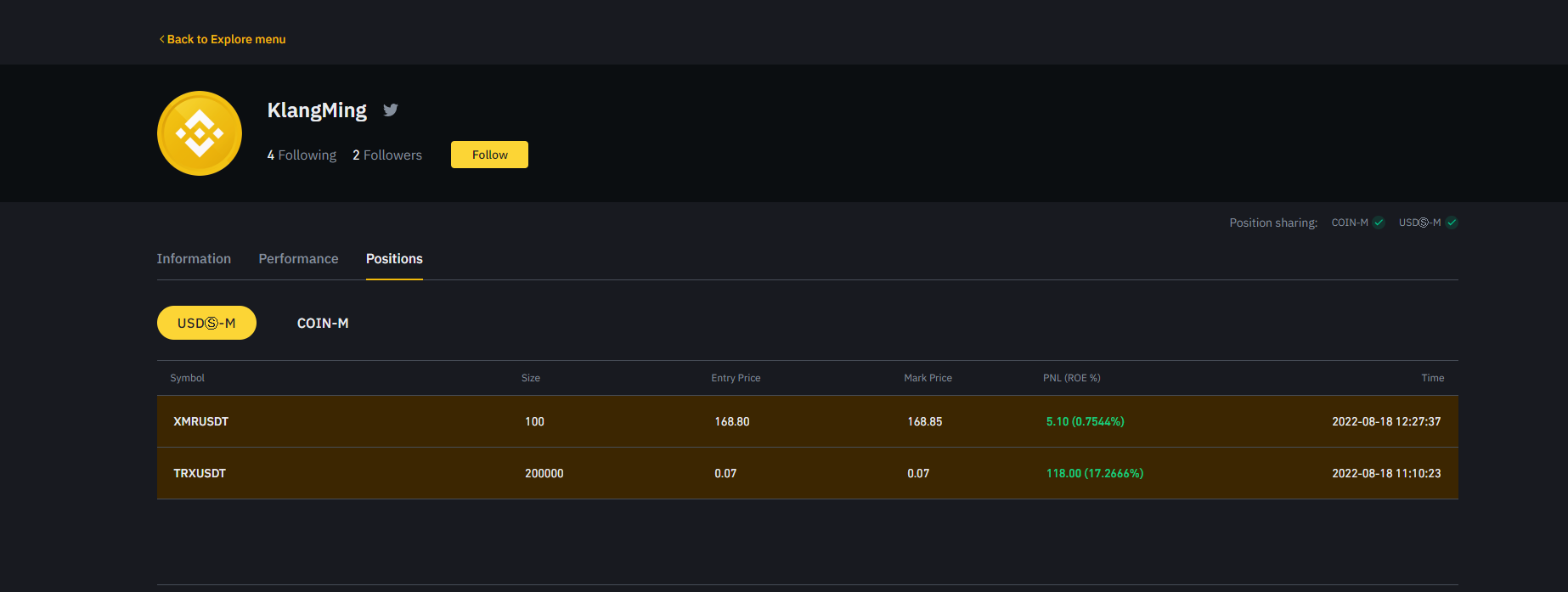Click the TRXUSDT entry price 0.07
Image resolution: width=1568 pixels, height=592 pixels.
click(x=725, y=473)
